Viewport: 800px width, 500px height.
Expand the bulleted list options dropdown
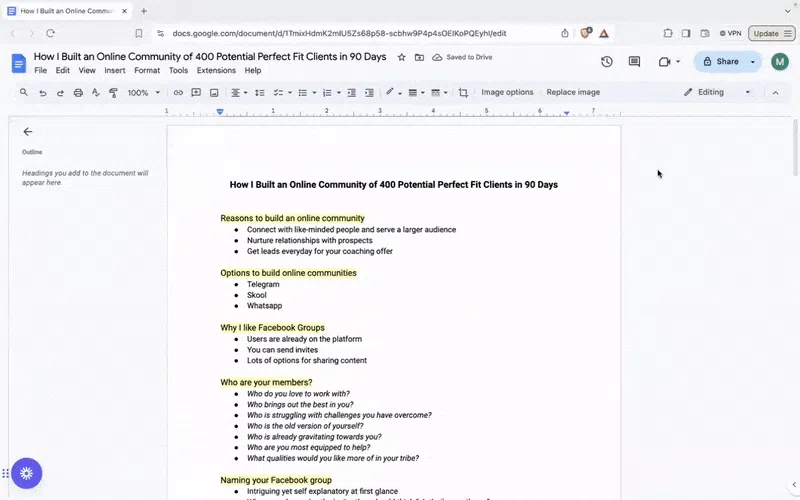(314, 93)
